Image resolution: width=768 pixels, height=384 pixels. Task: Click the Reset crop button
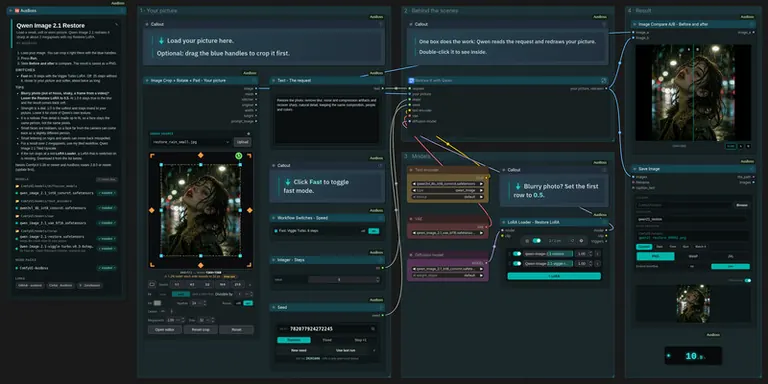click(x=200, y=330)
